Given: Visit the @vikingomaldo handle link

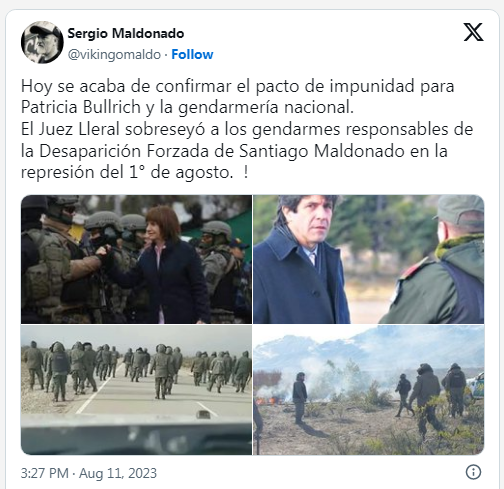Looking at the screenshot, I should tap(114, 55).
